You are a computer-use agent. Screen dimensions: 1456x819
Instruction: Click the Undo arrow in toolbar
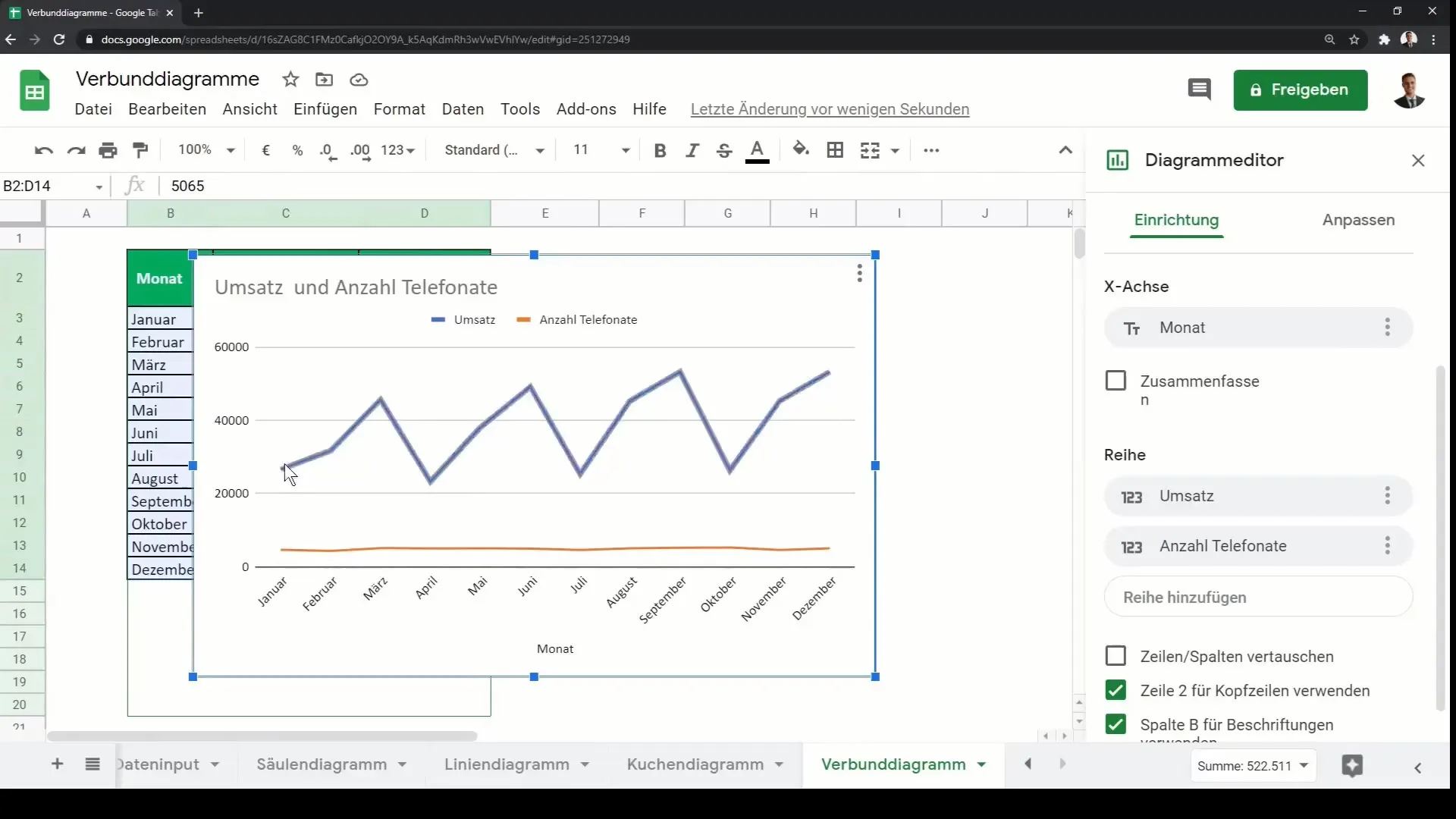tap(43, 150)
